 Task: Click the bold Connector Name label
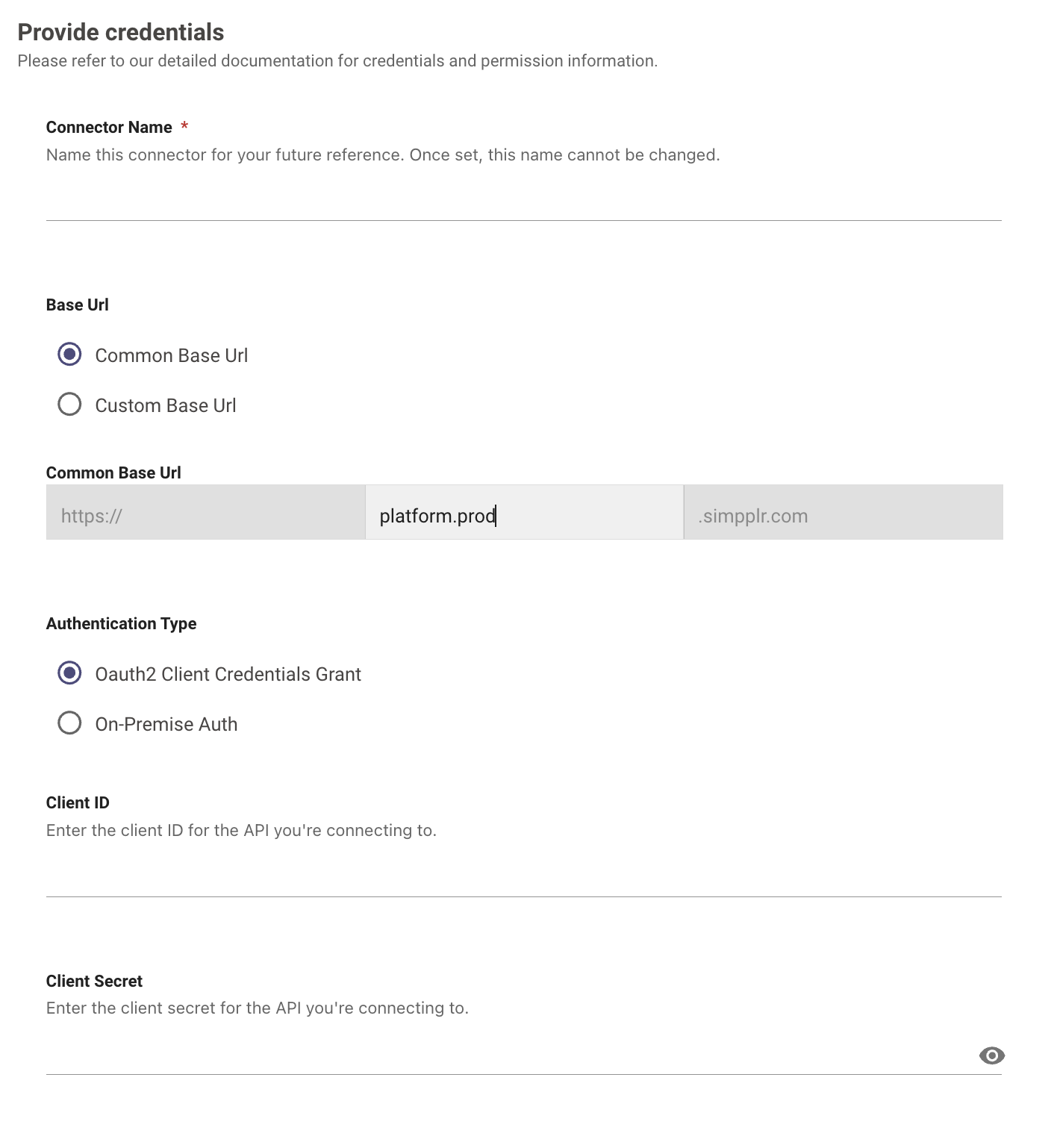[x=109, y=128]
